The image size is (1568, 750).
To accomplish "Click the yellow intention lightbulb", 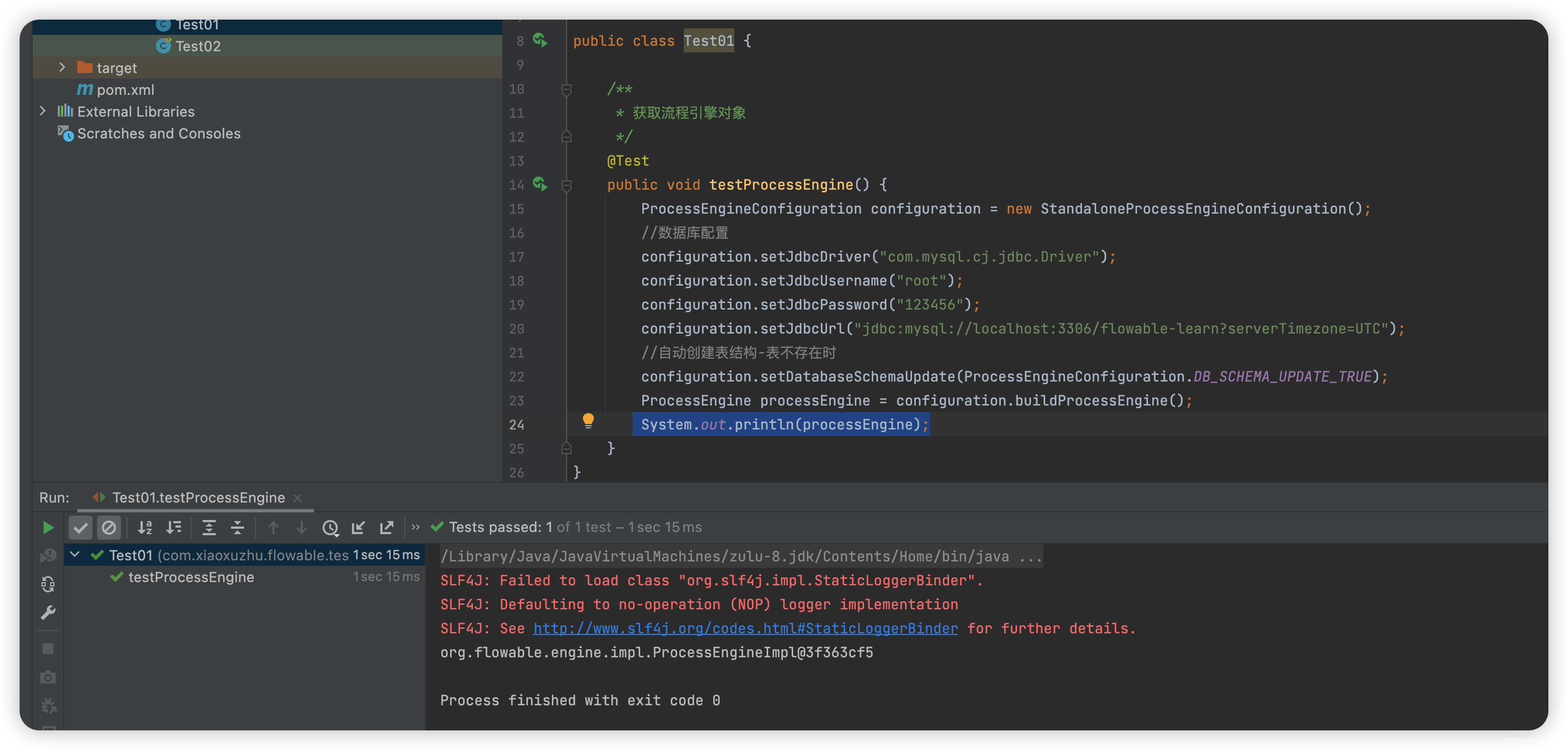I will point(588,420).
